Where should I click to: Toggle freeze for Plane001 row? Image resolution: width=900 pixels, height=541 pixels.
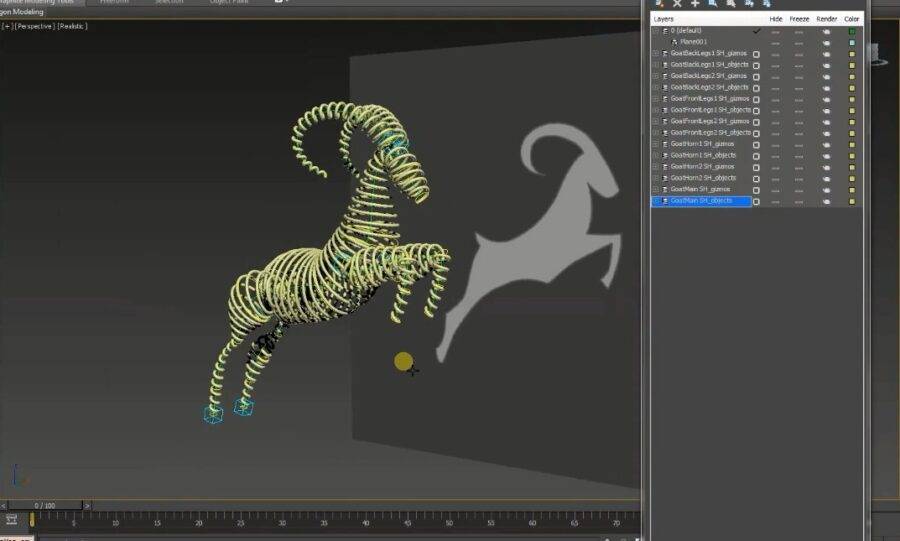pos(798,42)
